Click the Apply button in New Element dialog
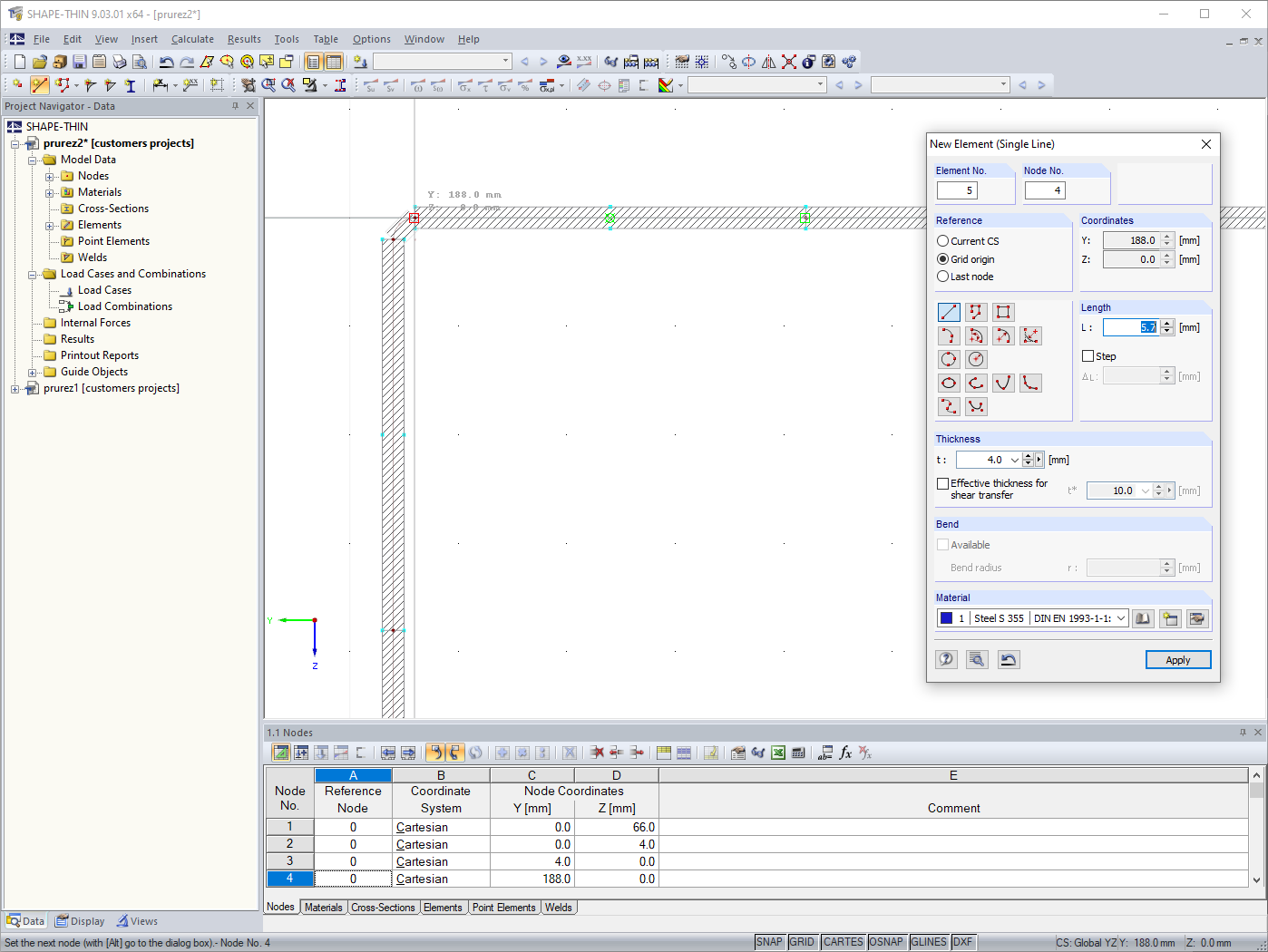Image resolution: width=1268 pixels, height=952 pixels. pos(1177,659)
